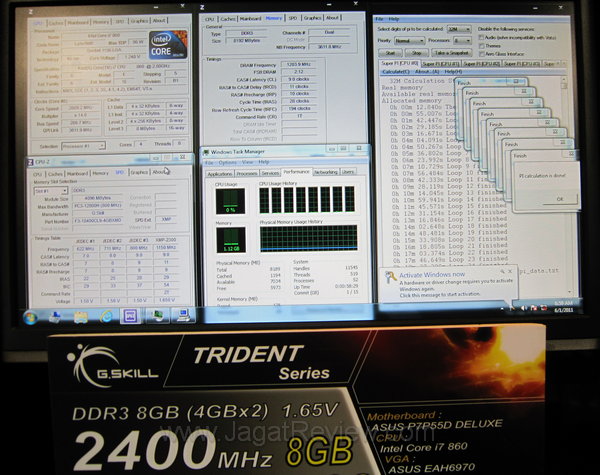600x475 pixels.
Task: Click Task Manager title bar icon
Action: pos(206,152)
